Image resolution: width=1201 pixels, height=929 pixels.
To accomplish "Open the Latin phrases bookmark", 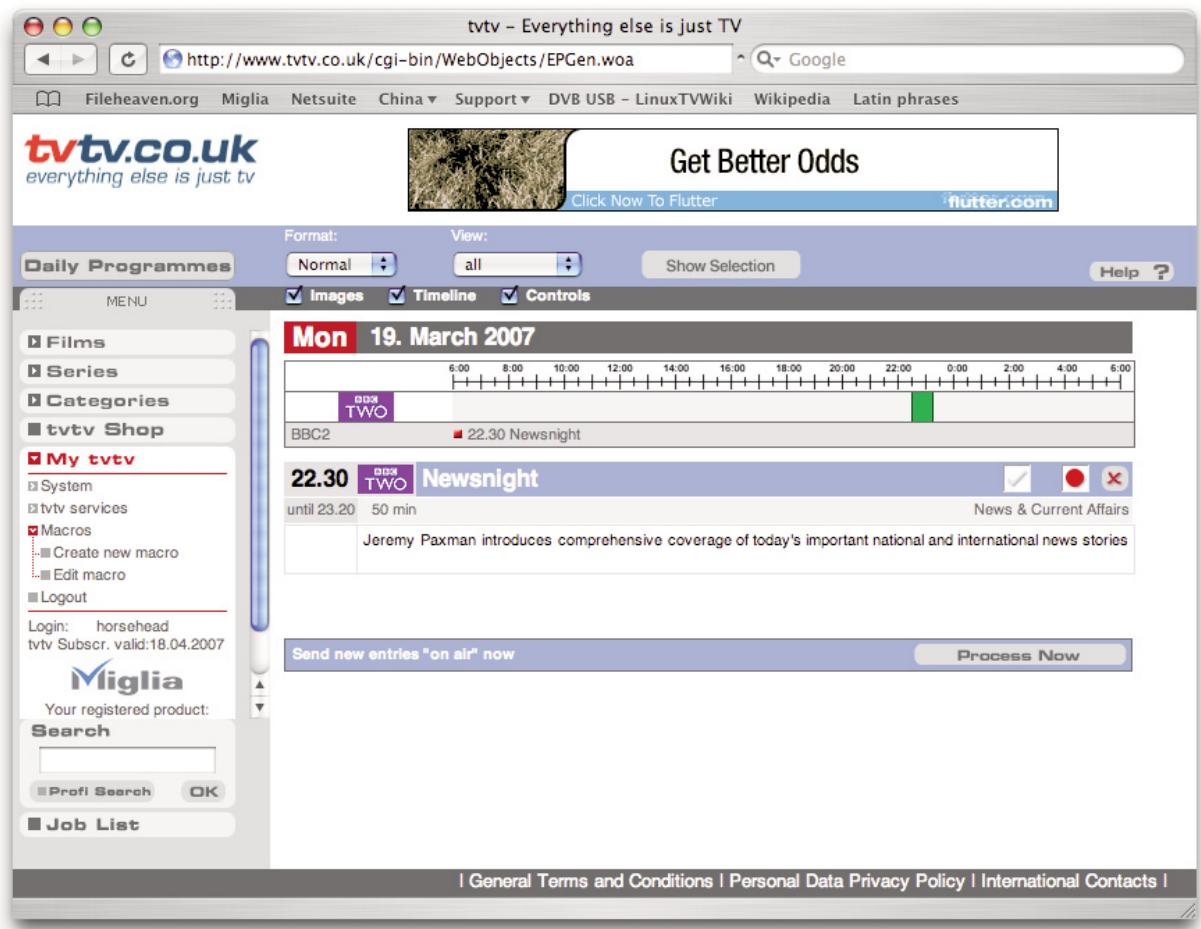I will pyautogui.click(x=905, y=99).
